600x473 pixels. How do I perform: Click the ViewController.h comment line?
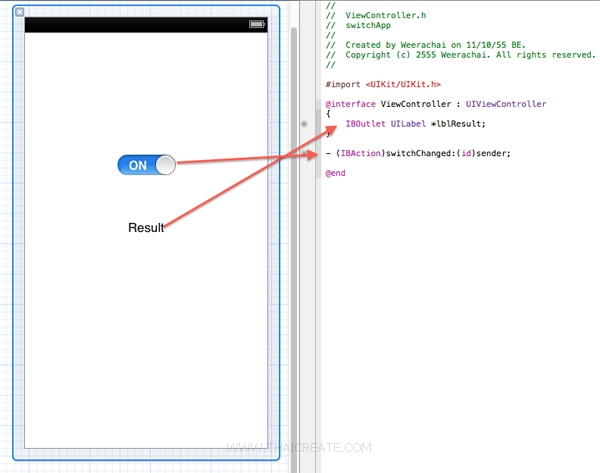[376, 15]
